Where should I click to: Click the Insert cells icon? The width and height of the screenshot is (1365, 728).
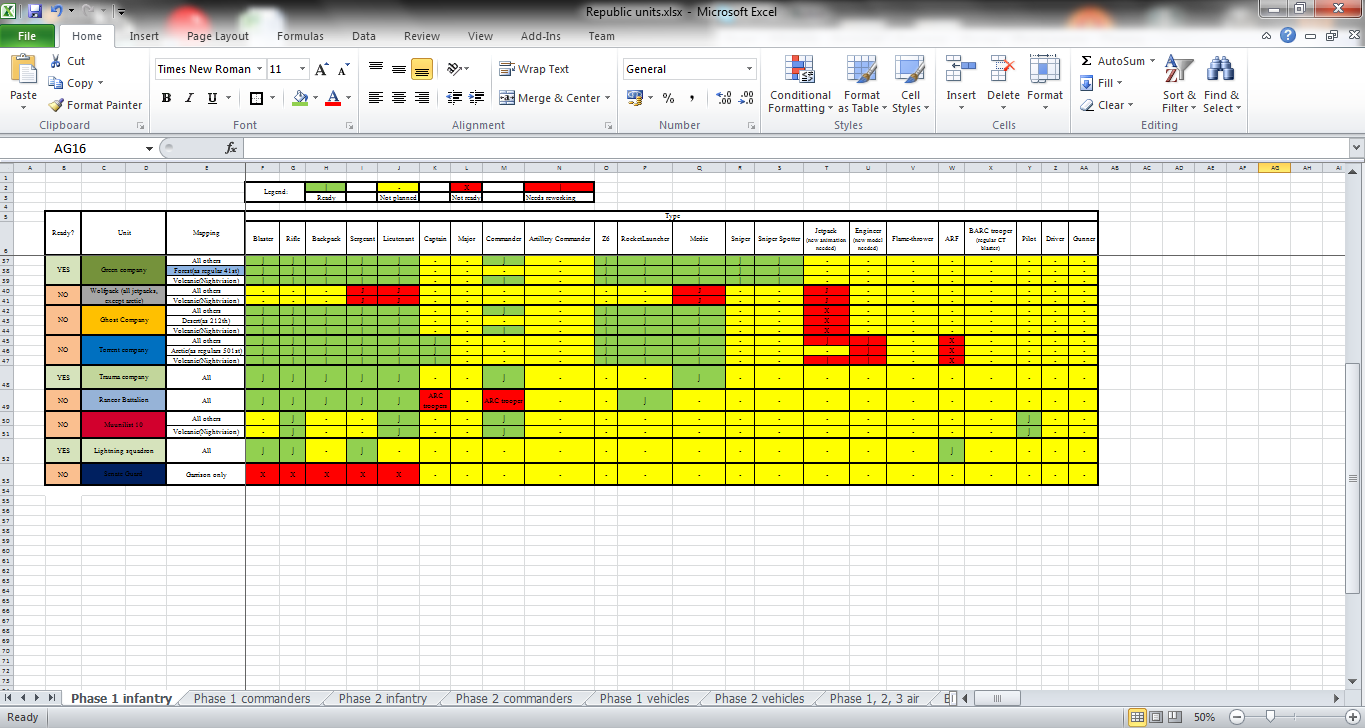tap(961, 69)
